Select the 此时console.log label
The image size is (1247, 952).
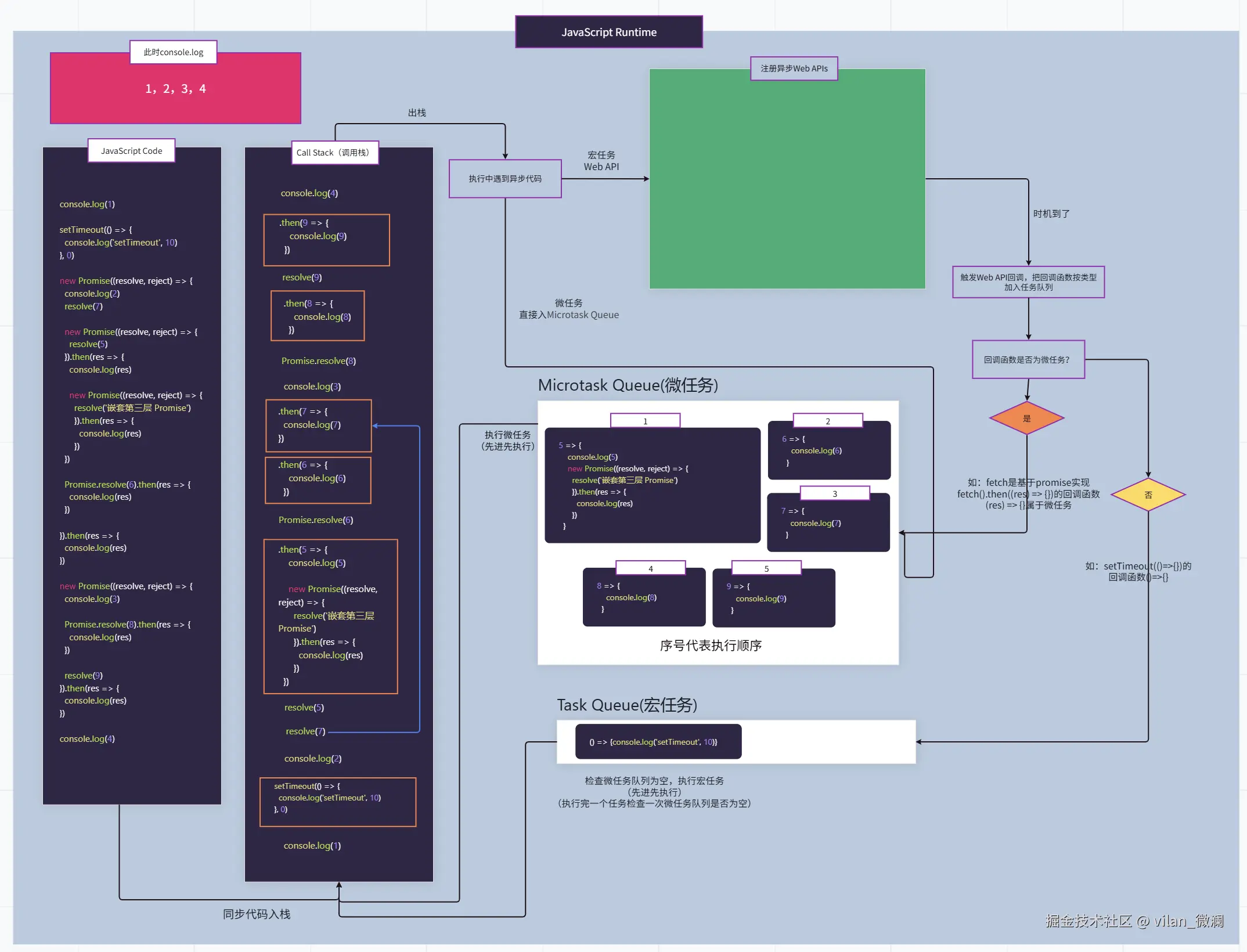[x=173, y=52]
